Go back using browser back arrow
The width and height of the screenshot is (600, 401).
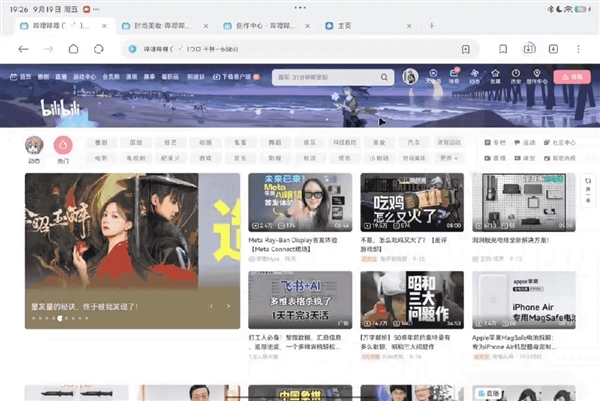[x=22, y=48]
